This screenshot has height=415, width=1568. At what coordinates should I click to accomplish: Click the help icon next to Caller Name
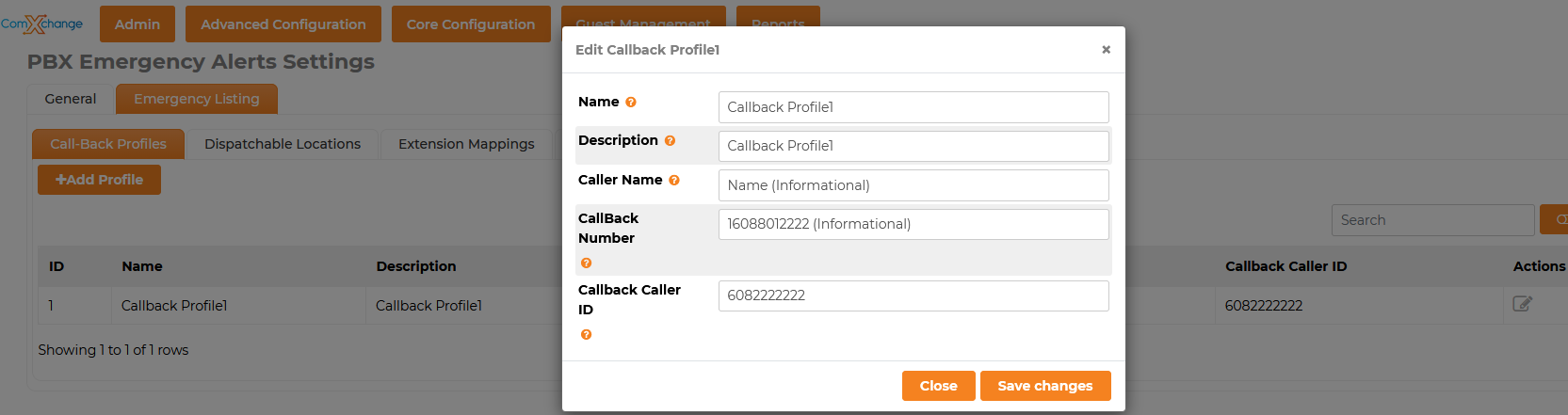point(674,181)
